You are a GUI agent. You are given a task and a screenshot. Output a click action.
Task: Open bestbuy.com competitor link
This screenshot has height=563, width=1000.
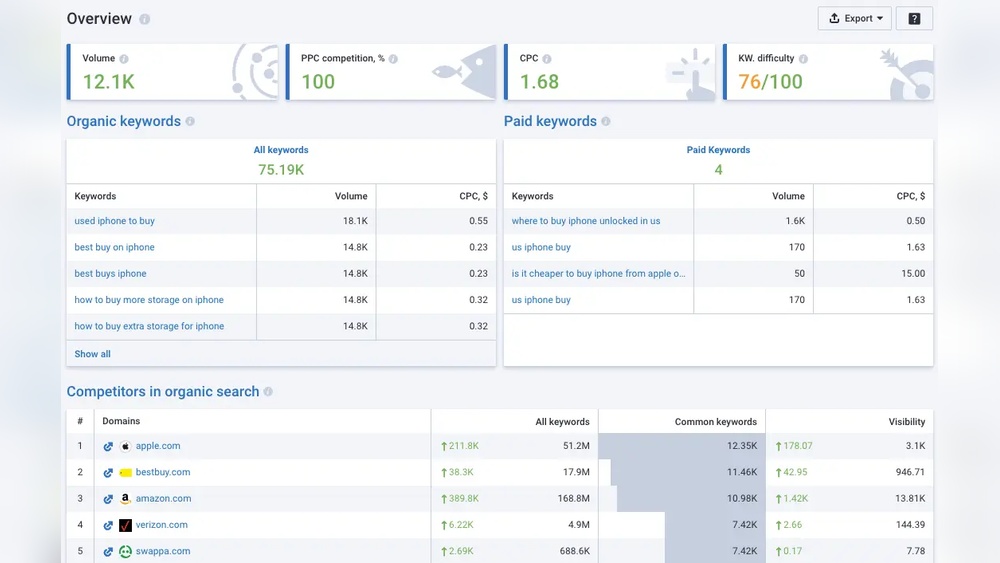click(x=163, y=472)
